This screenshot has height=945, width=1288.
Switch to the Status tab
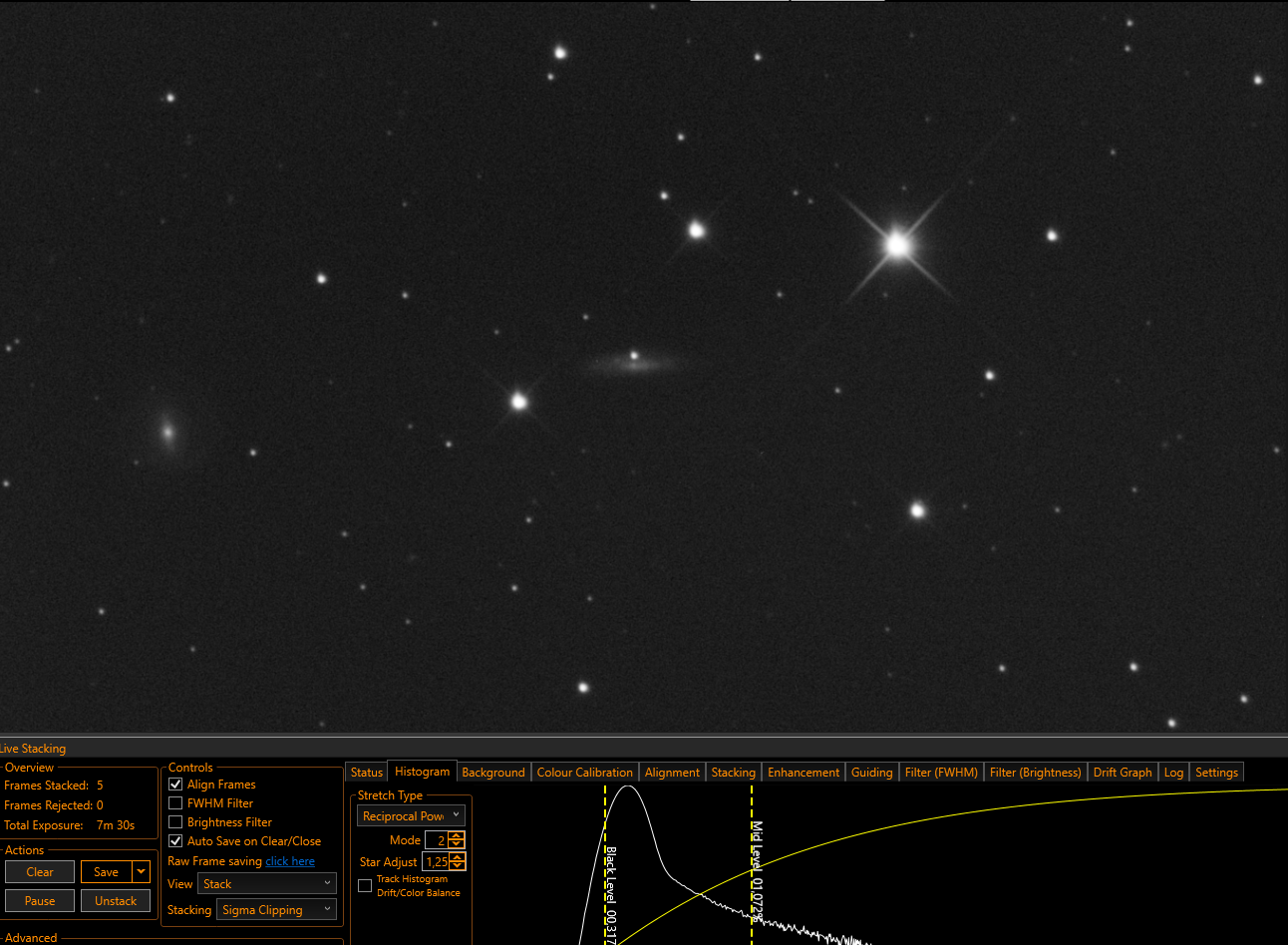(x=367, y=773)
